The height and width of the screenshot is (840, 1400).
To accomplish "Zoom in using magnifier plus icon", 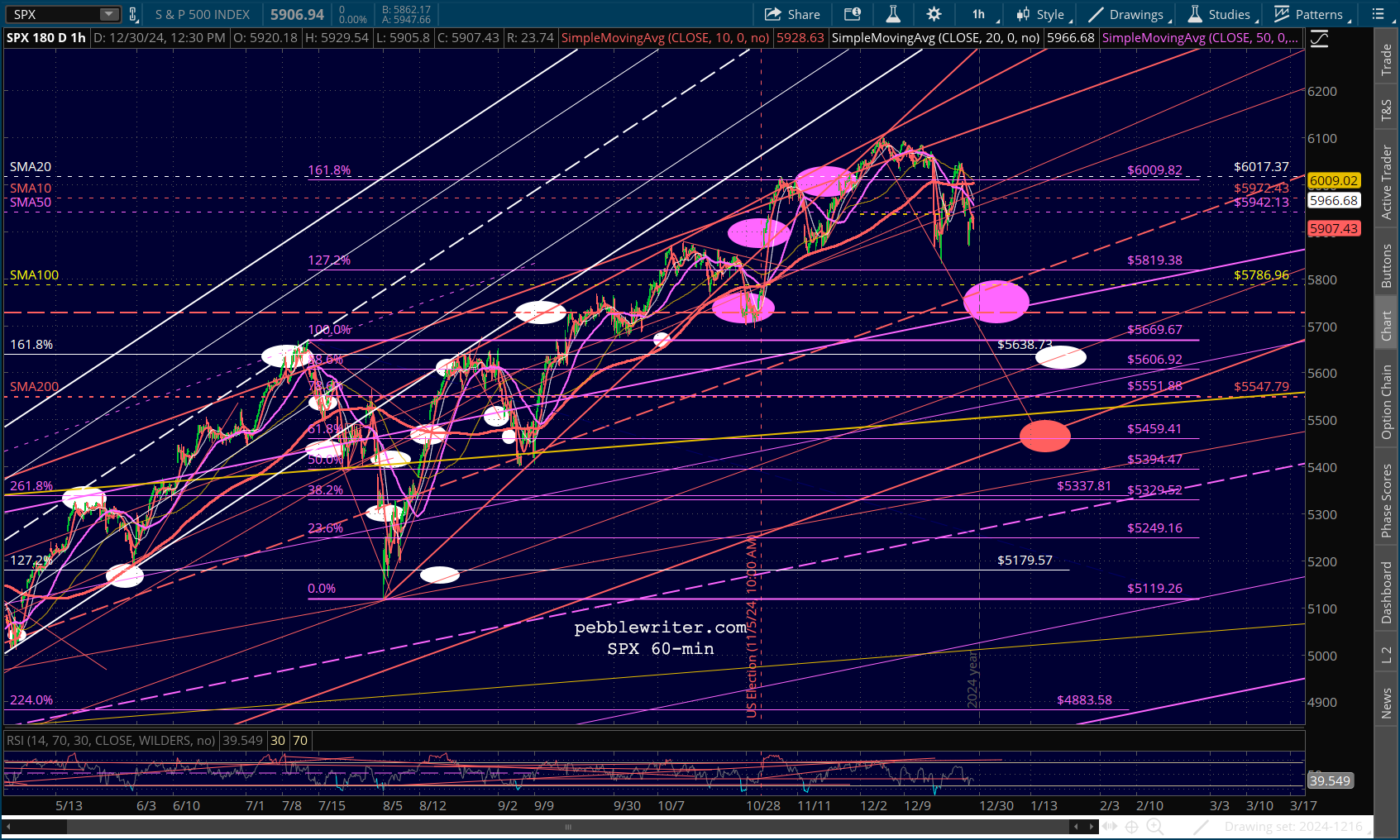I will 1154,826.
